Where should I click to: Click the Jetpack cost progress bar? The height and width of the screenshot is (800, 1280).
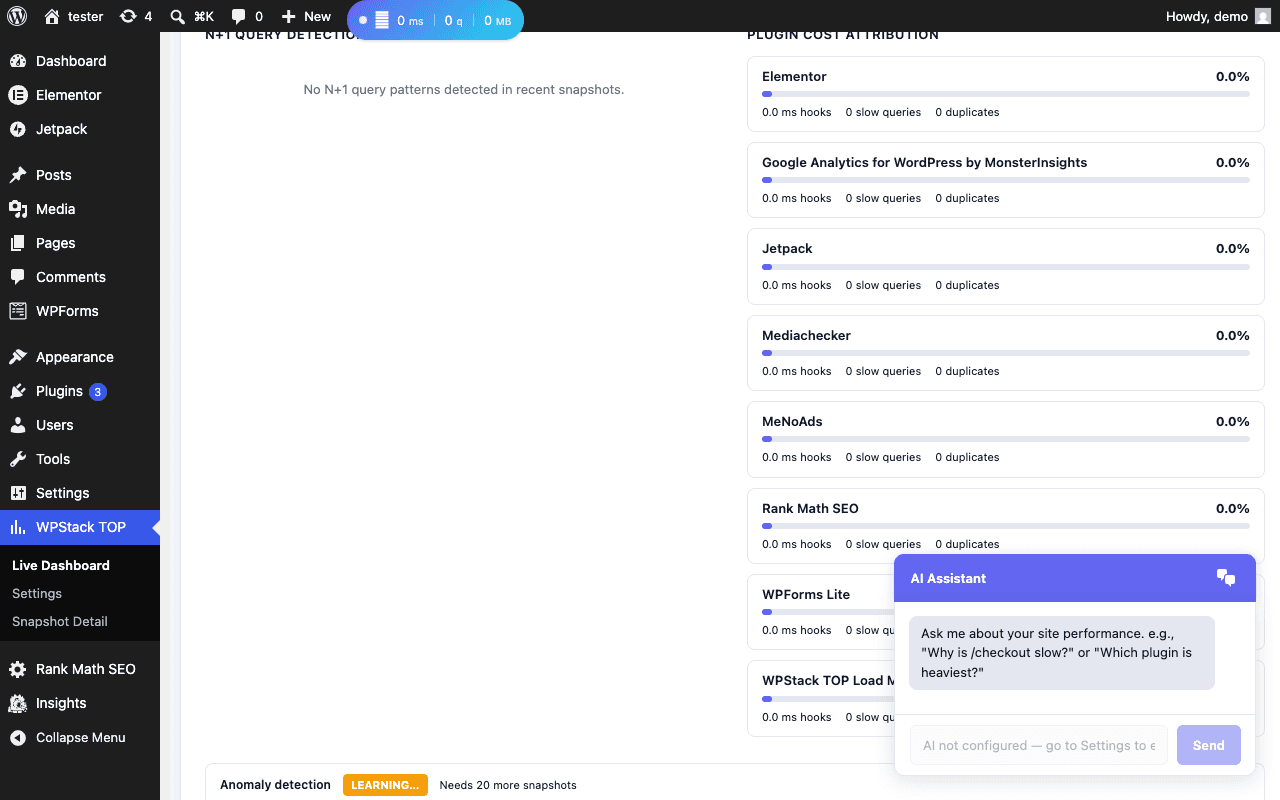pyautogui.click(x=1006, y=267)
